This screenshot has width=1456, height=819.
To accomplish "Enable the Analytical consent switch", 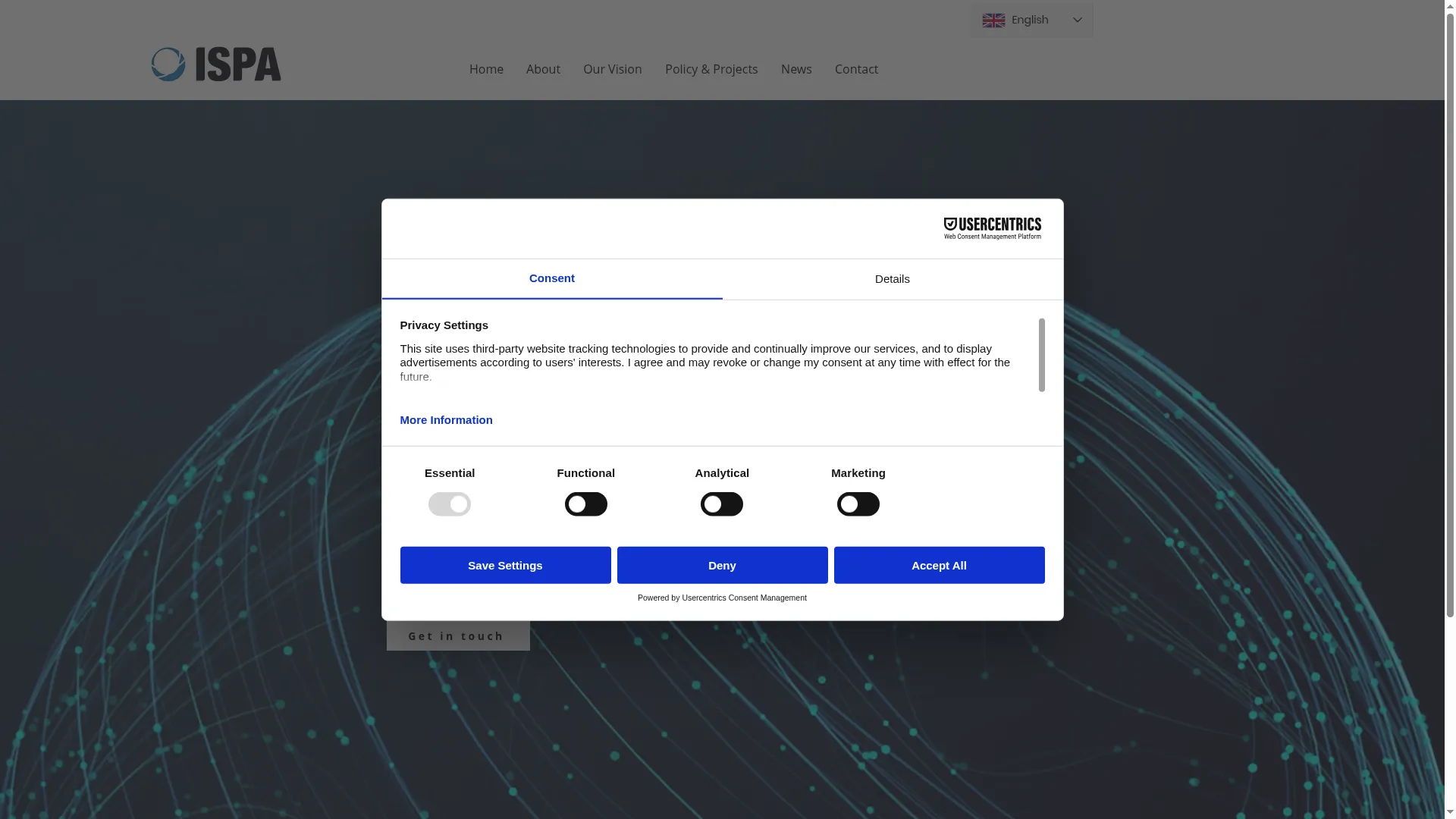I will tap(722, 504).
